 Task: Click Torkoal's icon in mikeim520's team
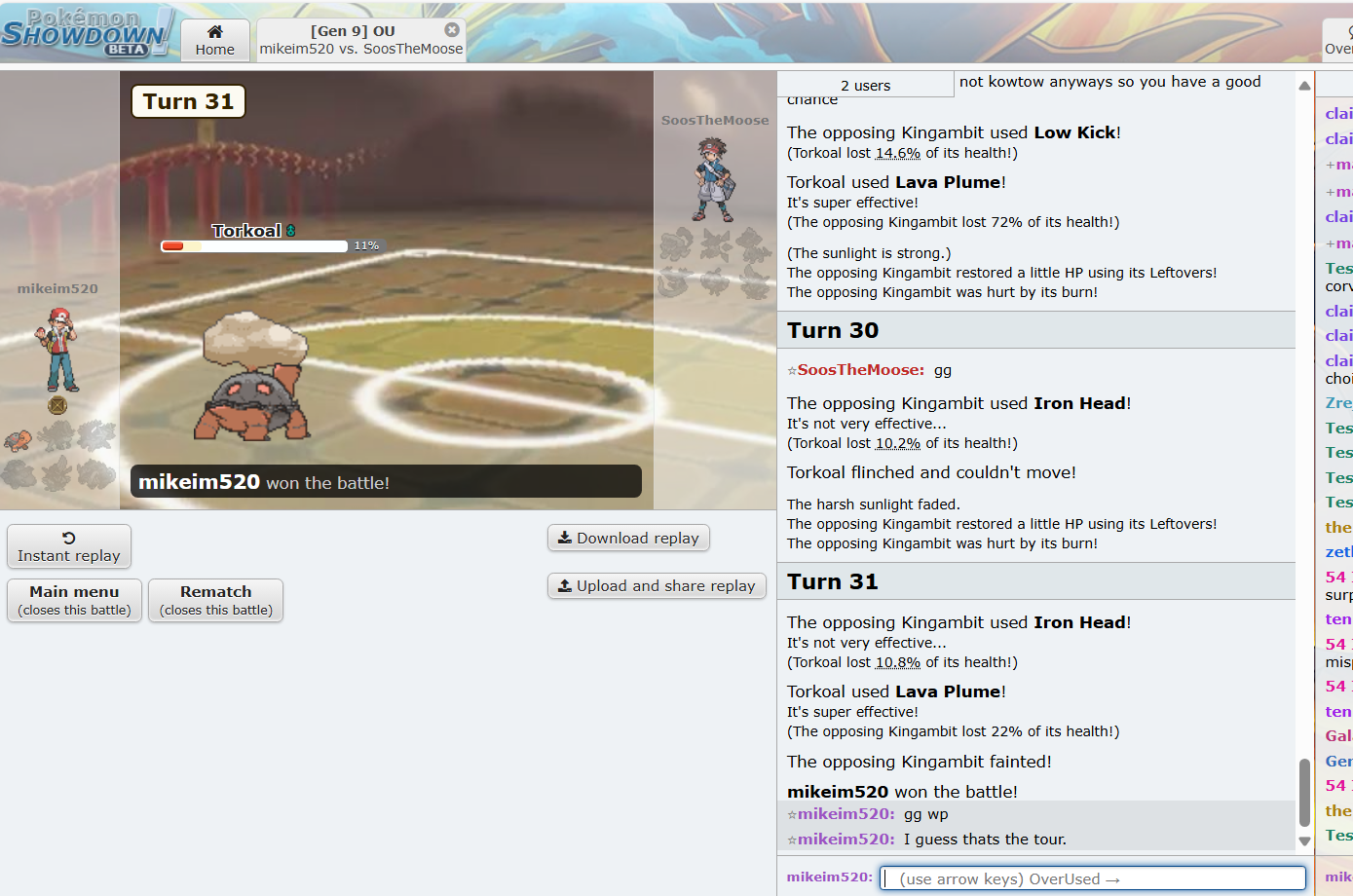19,440
